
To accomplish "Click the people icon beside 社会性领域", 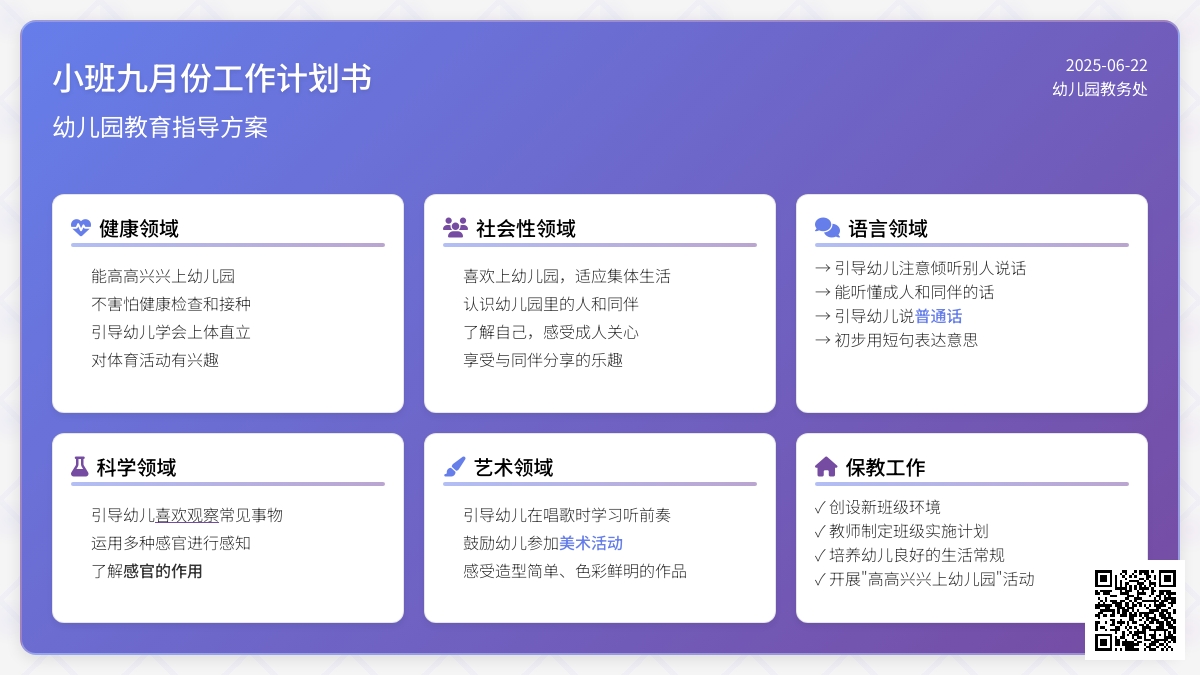I will 455,228.
